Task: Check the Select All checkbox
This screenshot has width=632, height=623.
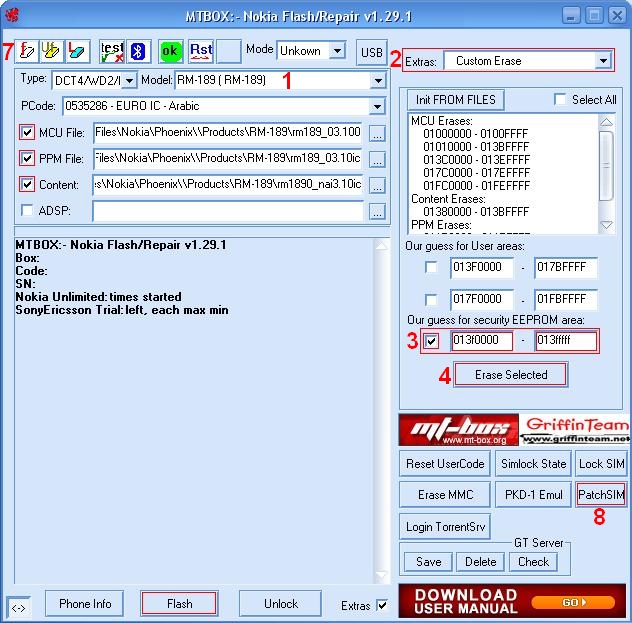Action: pyautogui.click(x=560, y=99)
